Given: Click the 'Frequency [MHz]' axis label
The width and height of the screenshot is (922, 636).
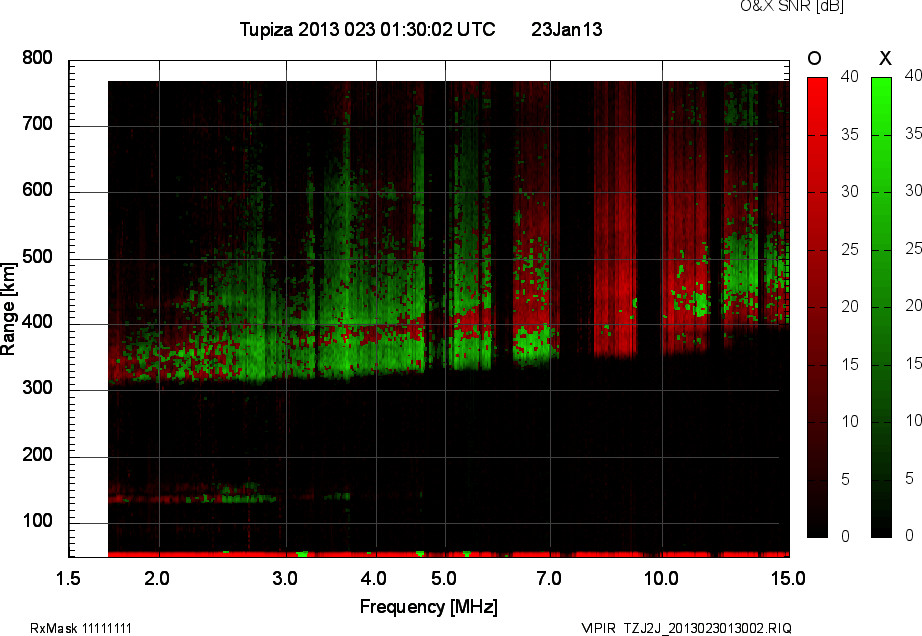Looking at the screenshot, I should pos(428,607).
